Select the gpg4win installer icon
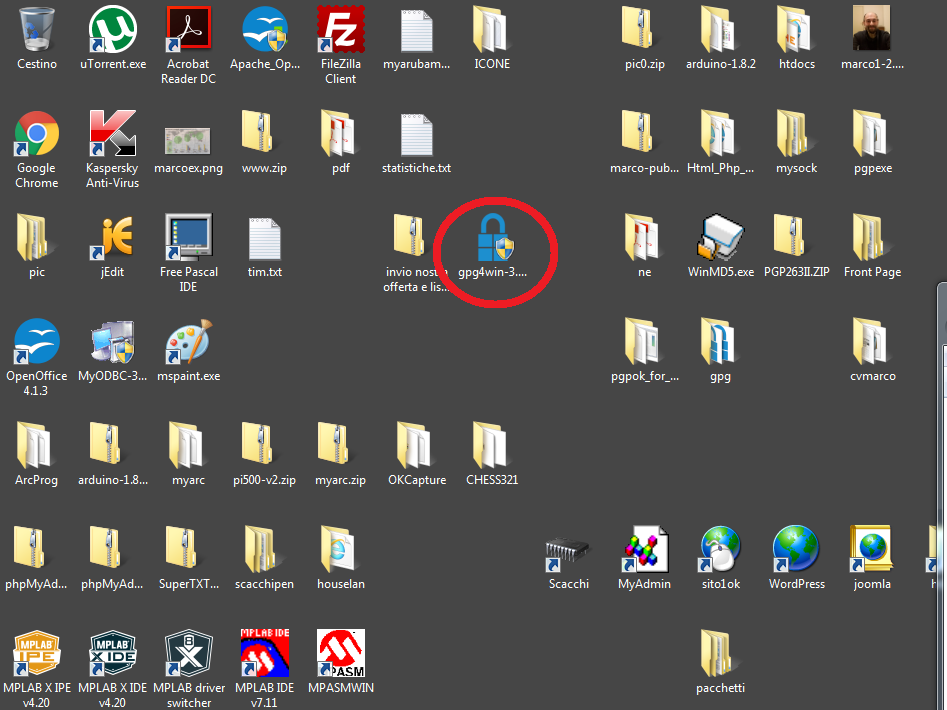 (x=492, y=238)
